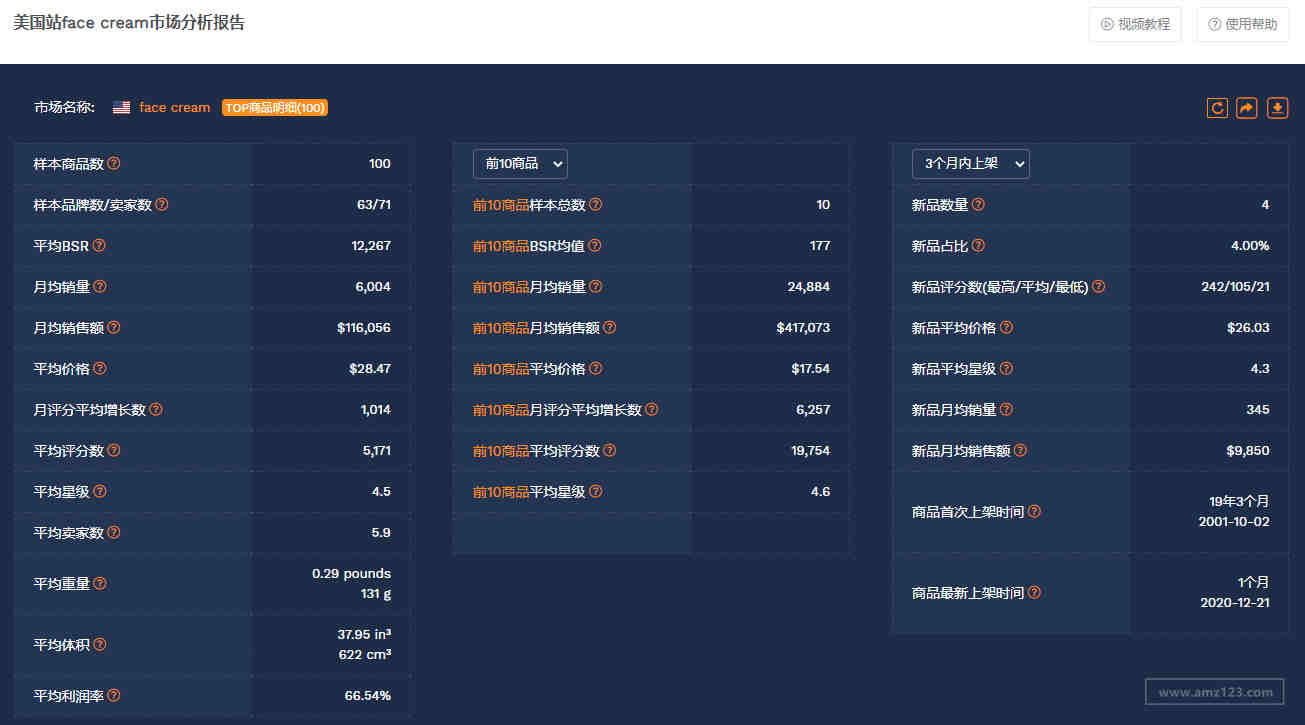The image size is (1305, 725).
Task: Click the 市场名称 label
Action: tap(64, 108)
